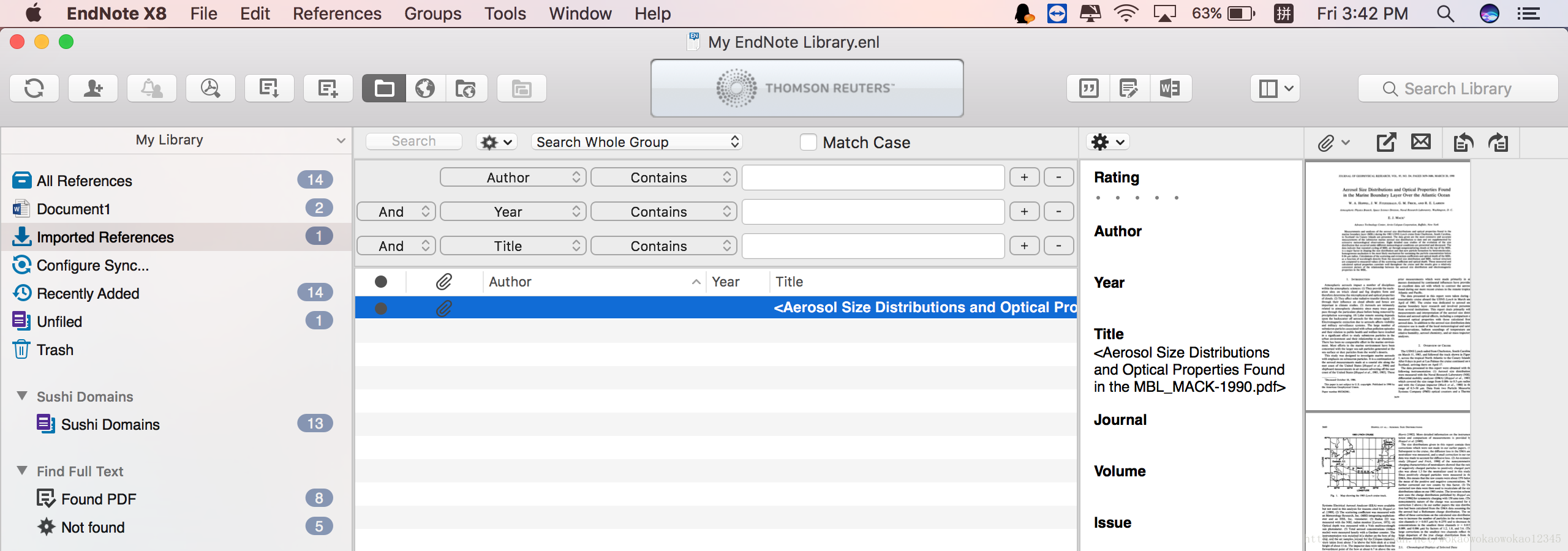Click the Format Bibliography icon
Screen dimensions: 1568x551
point(1129,89)
